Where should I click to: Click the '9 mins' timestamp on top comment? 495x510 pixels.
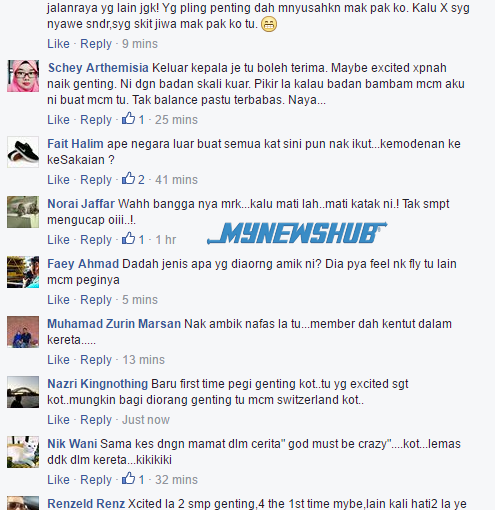140,44
